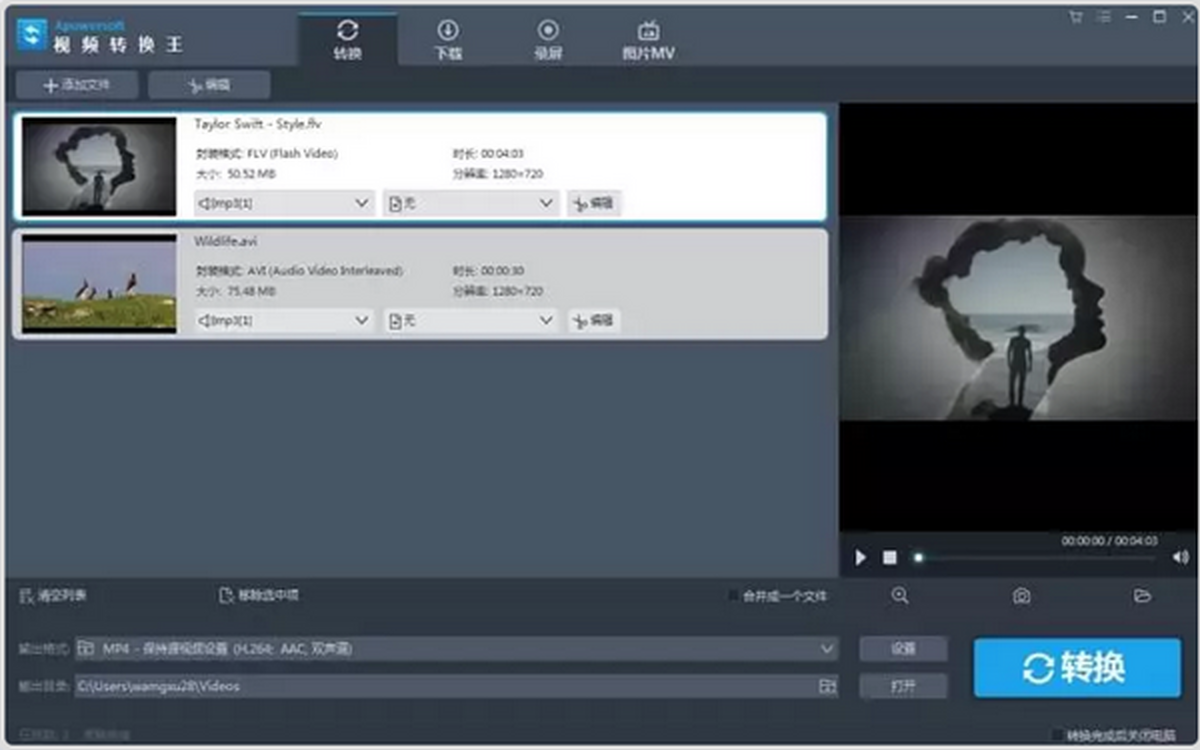Toggle the 转换完成后关闭电脑 shutdown checkbox

click(1058, 736)
